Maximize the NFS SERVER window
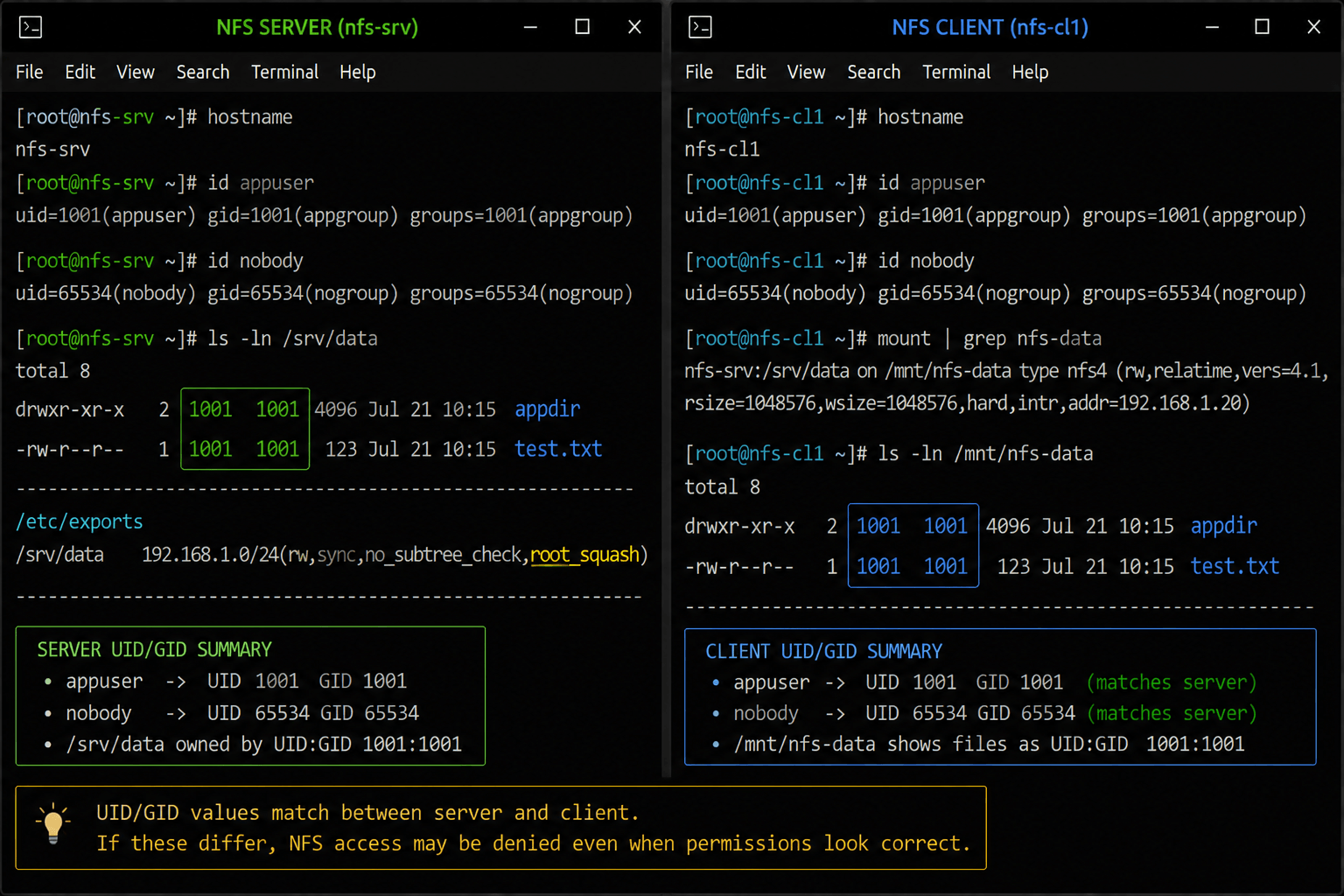 click(582, 27)
